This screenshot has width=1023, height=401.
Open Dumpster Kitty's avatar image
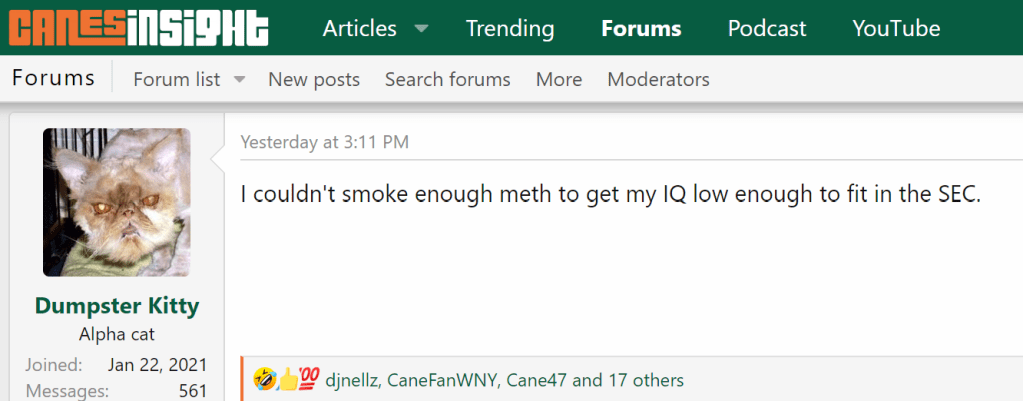[116, 202]
